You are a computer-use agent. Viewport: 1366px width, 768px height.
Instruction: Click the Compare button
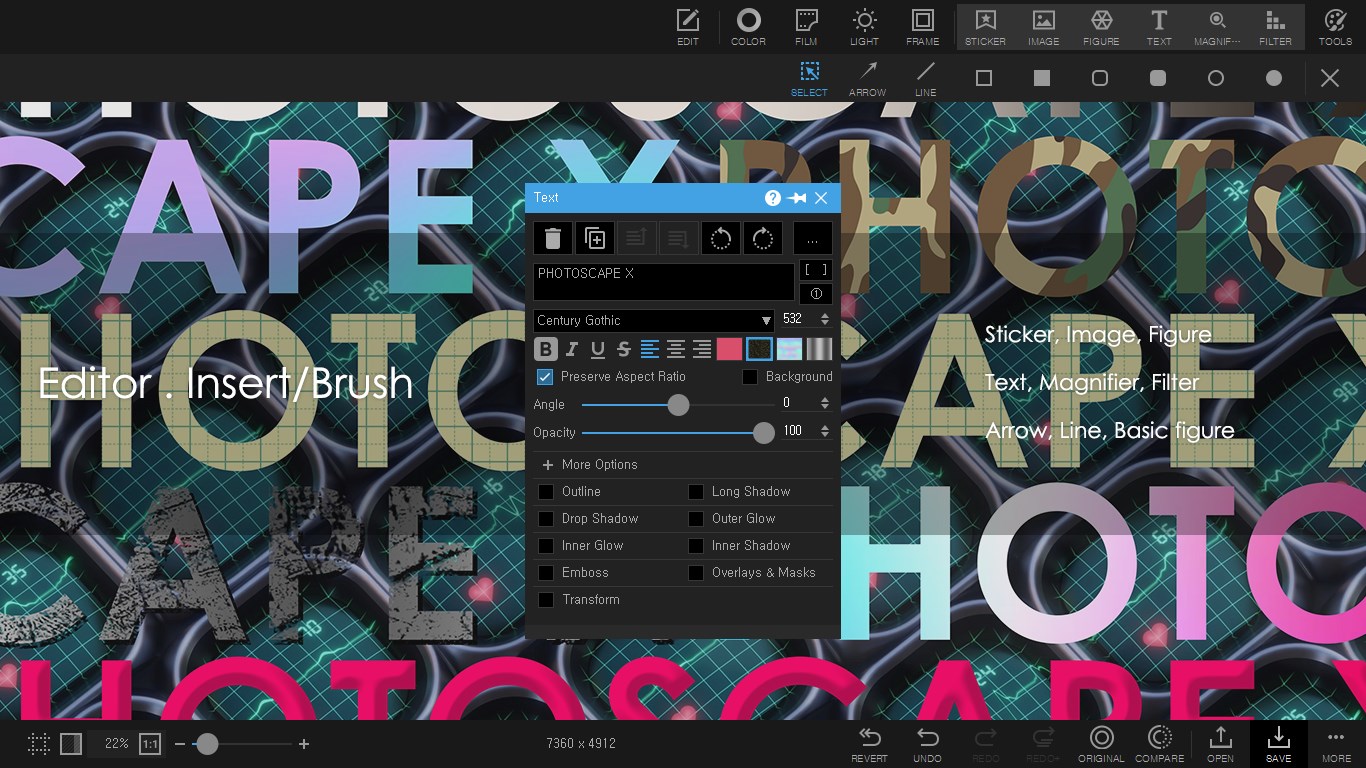1159,744
